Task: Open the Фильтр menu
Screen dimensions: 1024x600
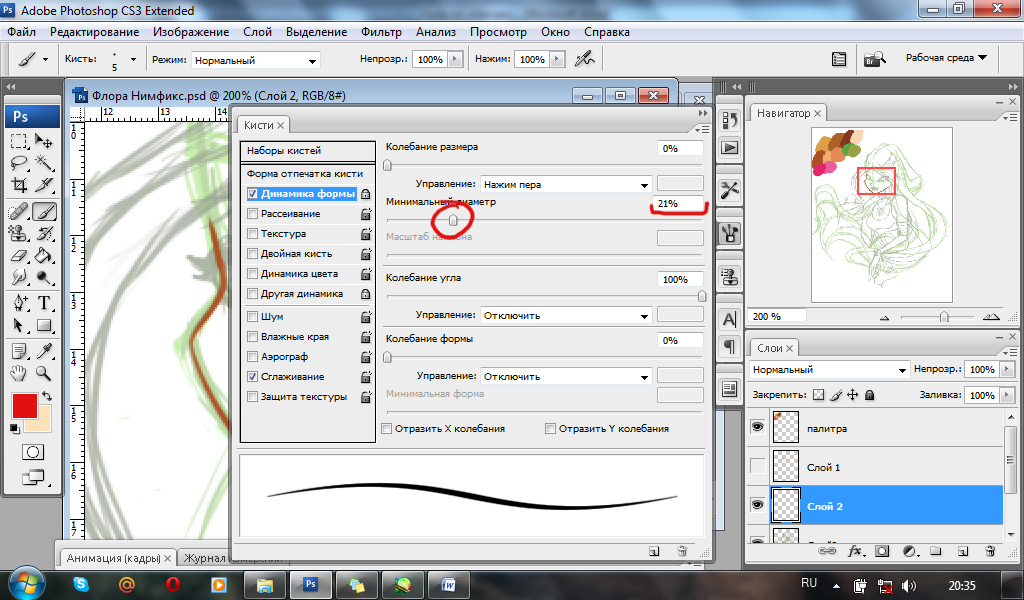Action: tap(381, 32)
